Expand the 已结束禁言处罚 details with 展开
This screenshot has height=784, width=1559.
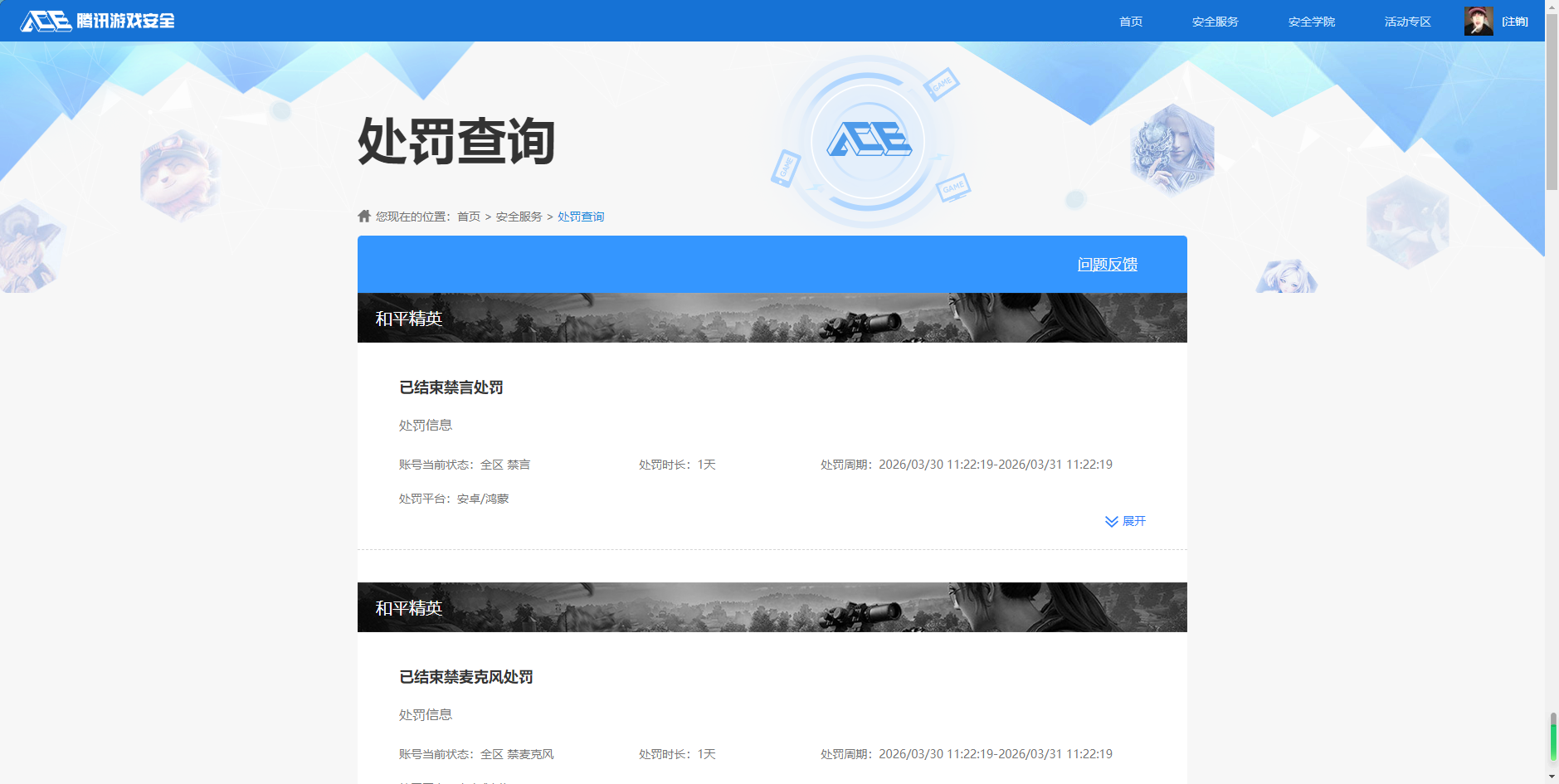pyautogui.click(x=1125, y=521)
